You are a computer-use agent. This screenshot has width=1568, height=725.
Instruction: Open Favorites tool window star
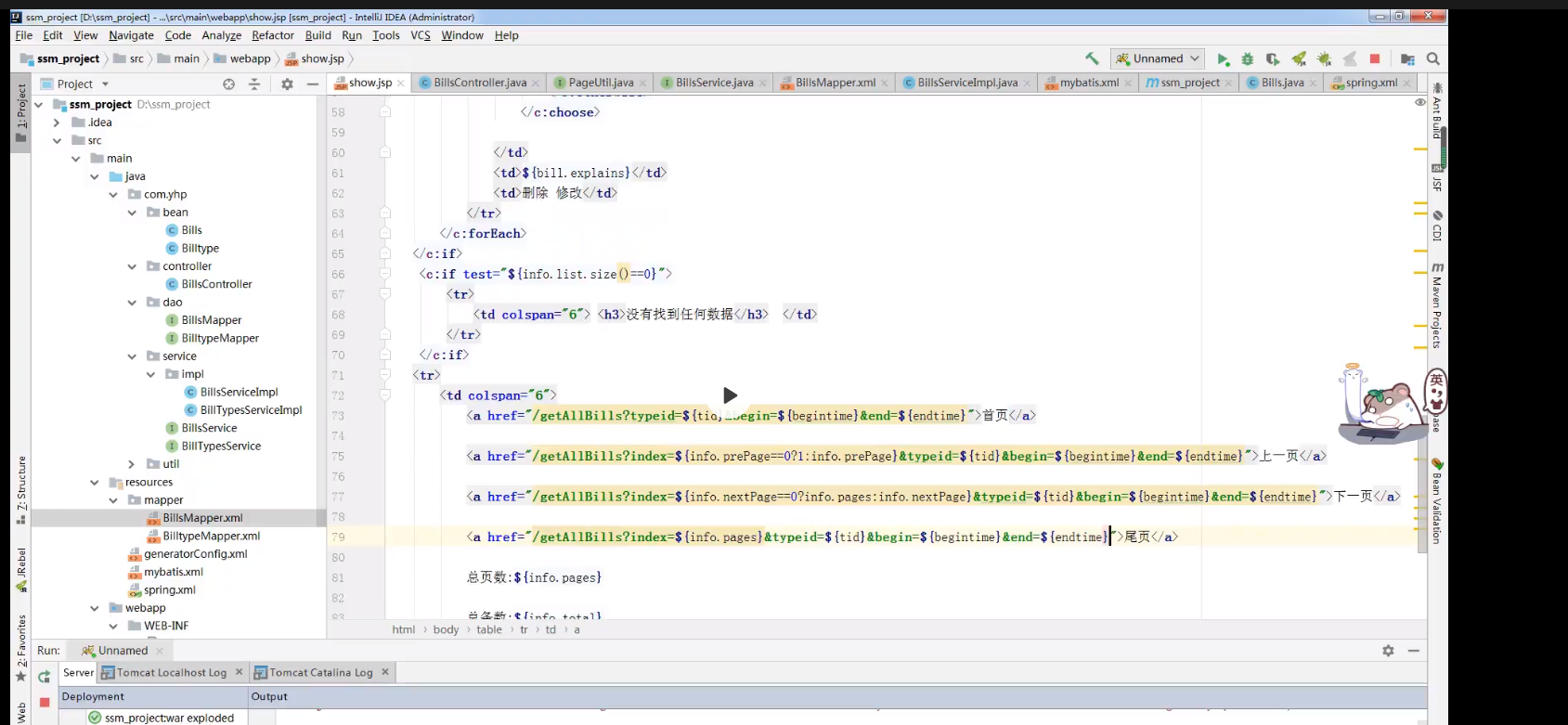click(x=21, y=648)
